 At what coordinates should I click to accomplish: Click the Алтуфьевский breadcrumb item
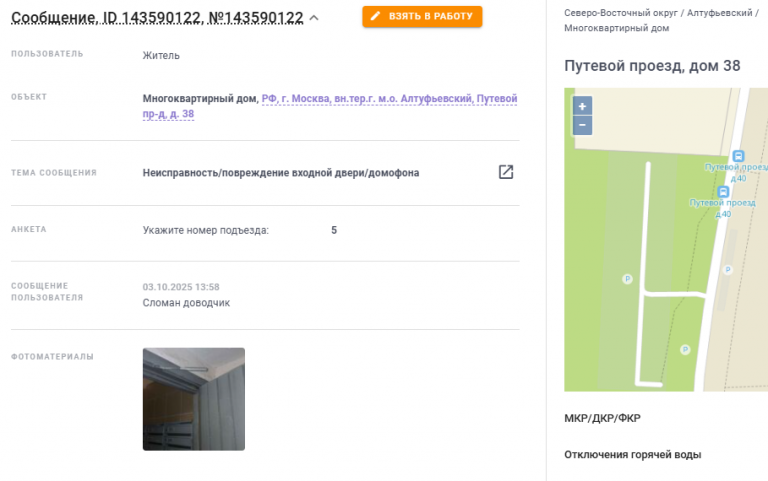pos(720,13)
